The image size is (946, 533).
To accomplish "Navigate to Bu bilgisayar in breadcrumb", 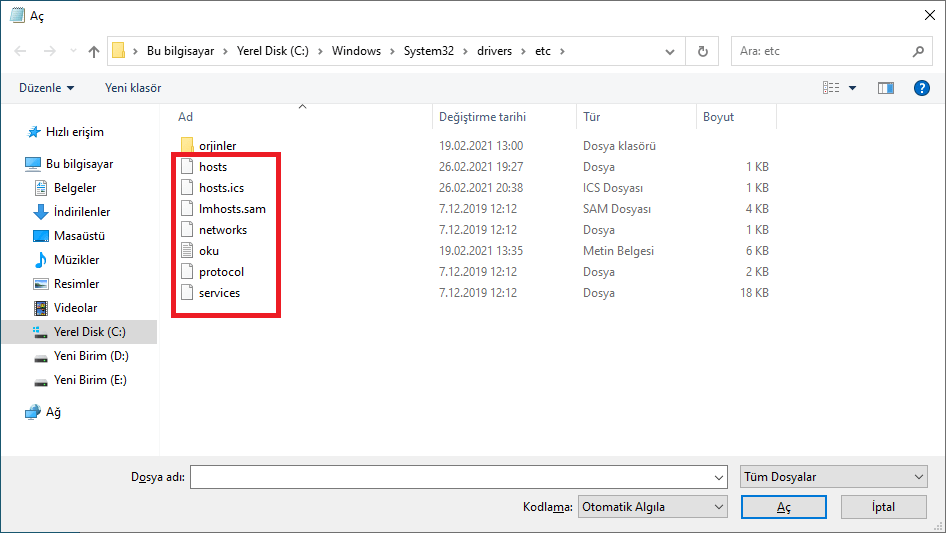I will 180,51.
